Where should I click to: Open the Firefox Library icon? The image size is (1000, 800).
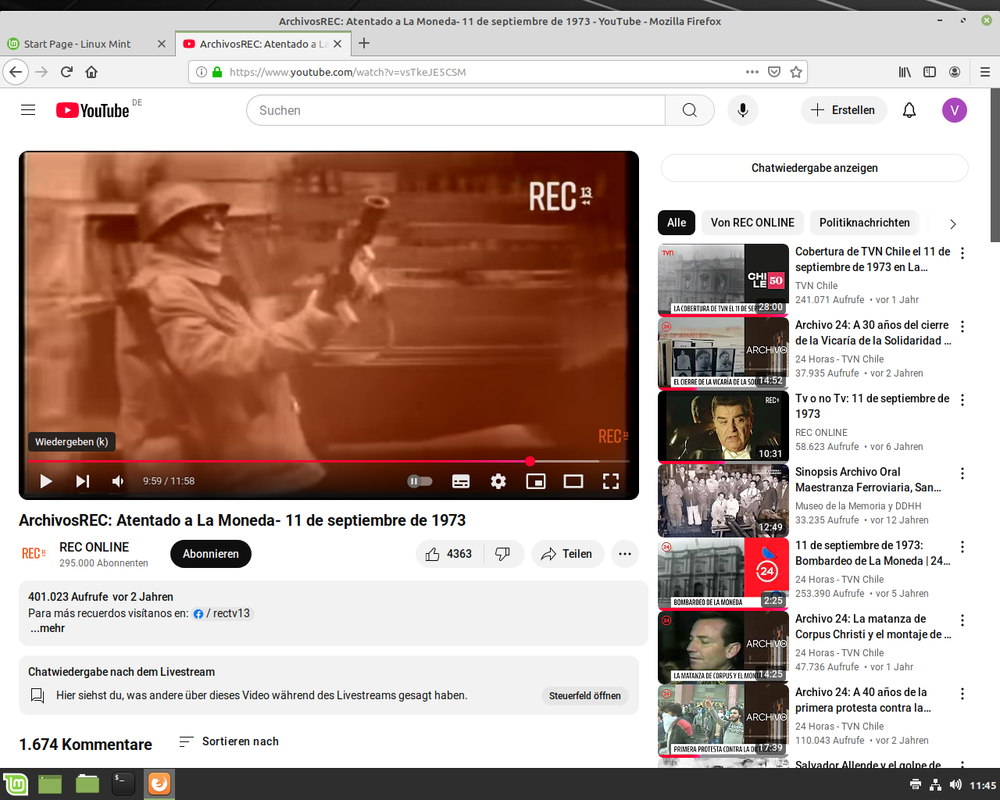coord(904,72)
